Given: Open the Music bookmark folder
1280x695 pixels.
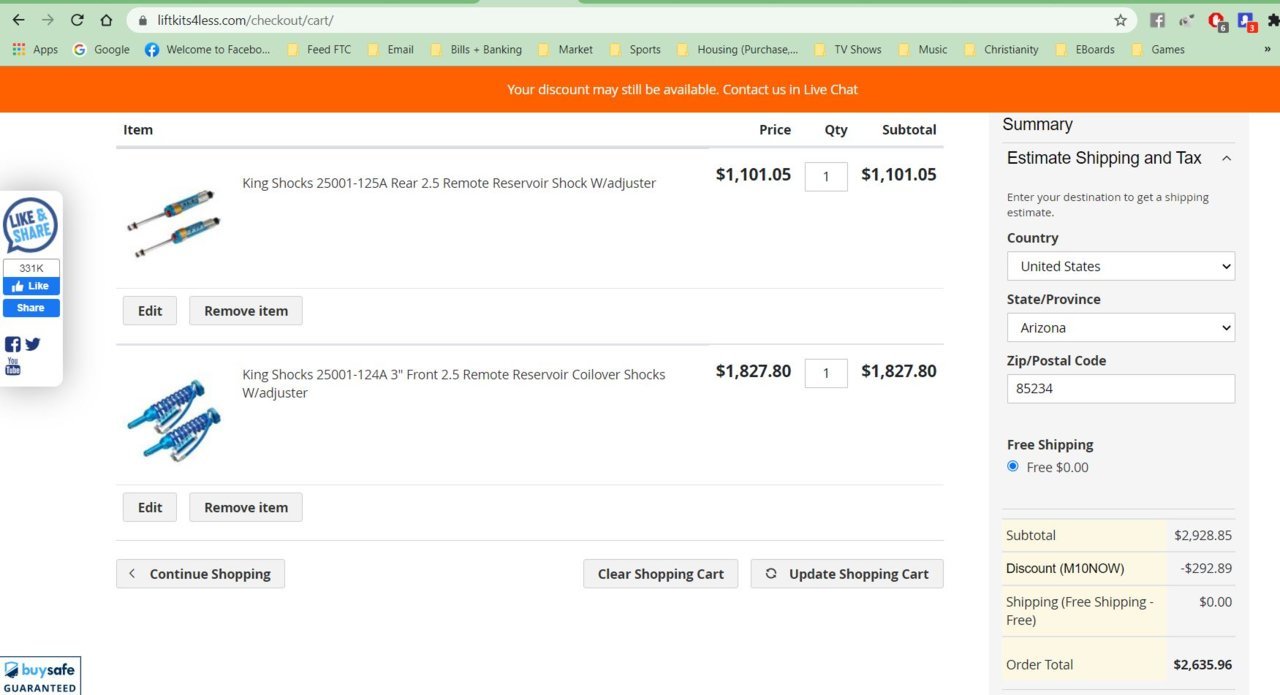Looking at the screenshot, I should pos(922,49).
